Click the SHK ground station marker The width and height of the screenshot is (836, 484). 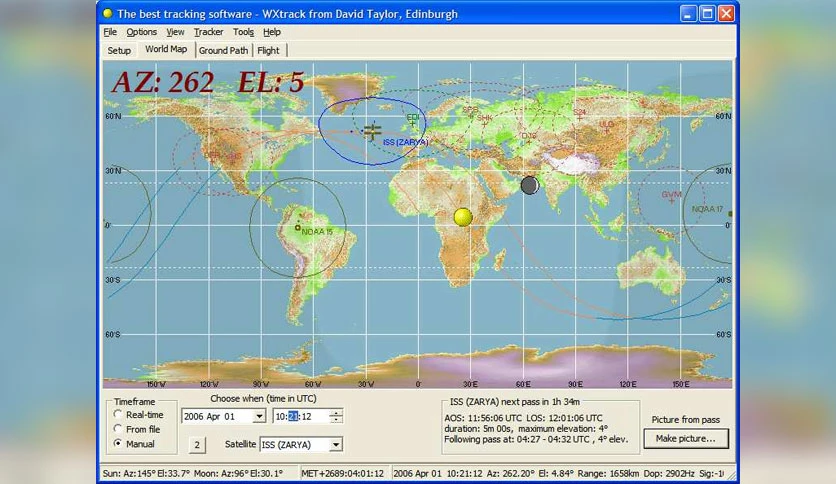[x=485, y=124]
